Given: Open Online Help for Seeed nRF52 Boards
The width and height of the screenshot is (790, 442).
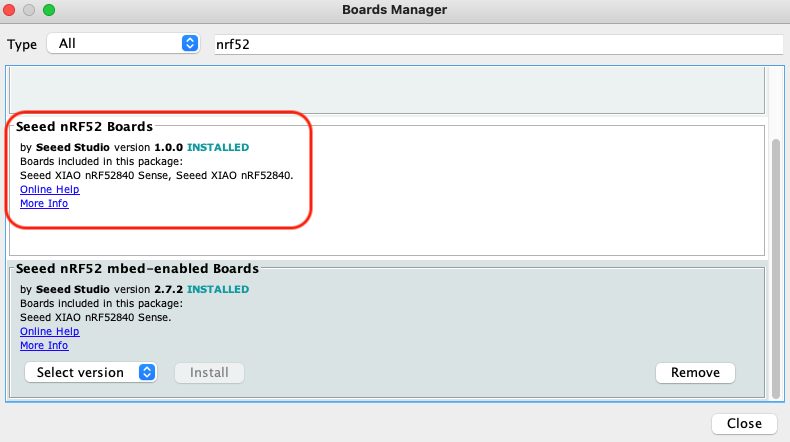Looking at the screenshot, I should [x=49, y=190].
